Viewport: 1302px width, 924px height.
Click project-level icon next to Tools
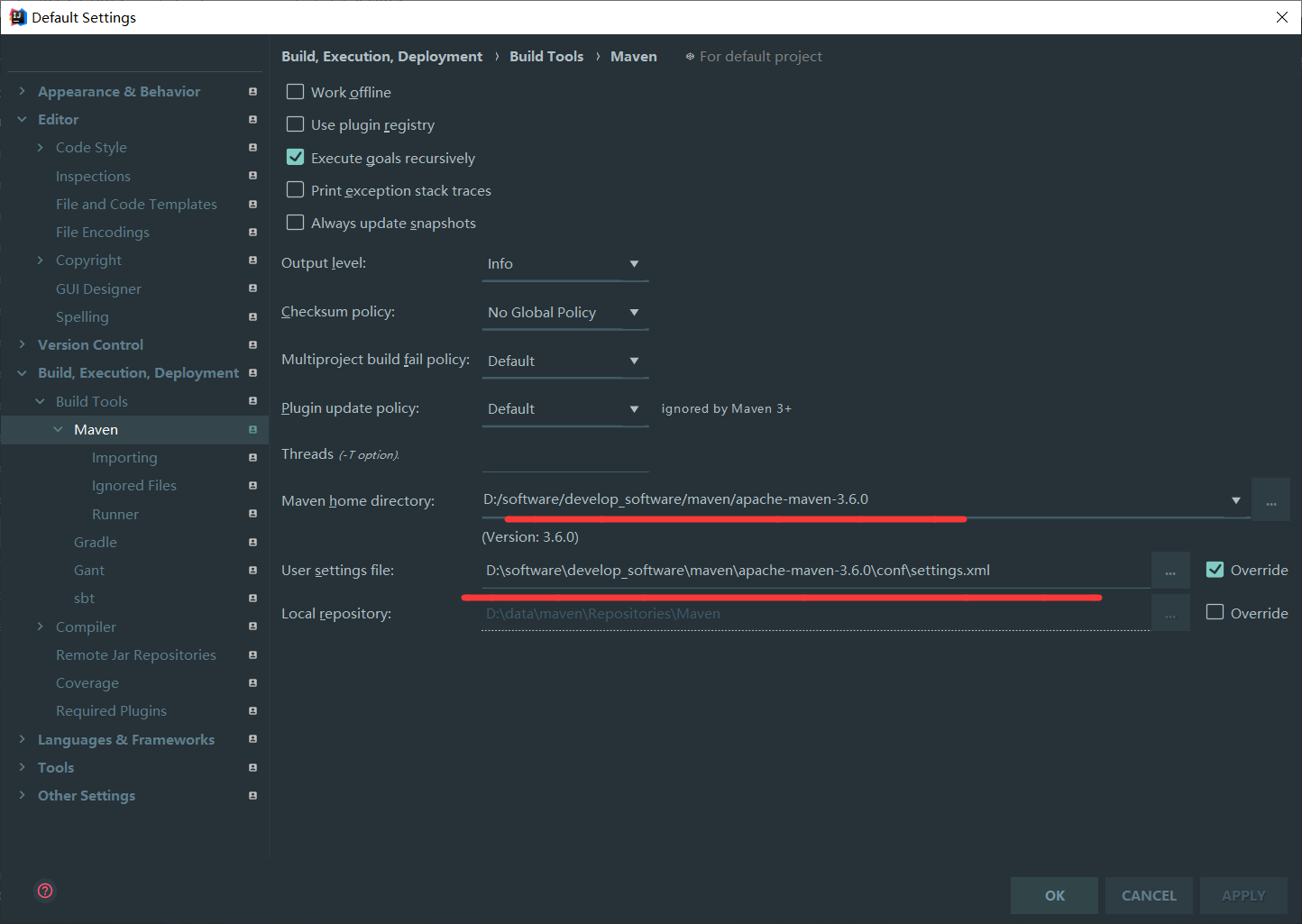point(252,768)
